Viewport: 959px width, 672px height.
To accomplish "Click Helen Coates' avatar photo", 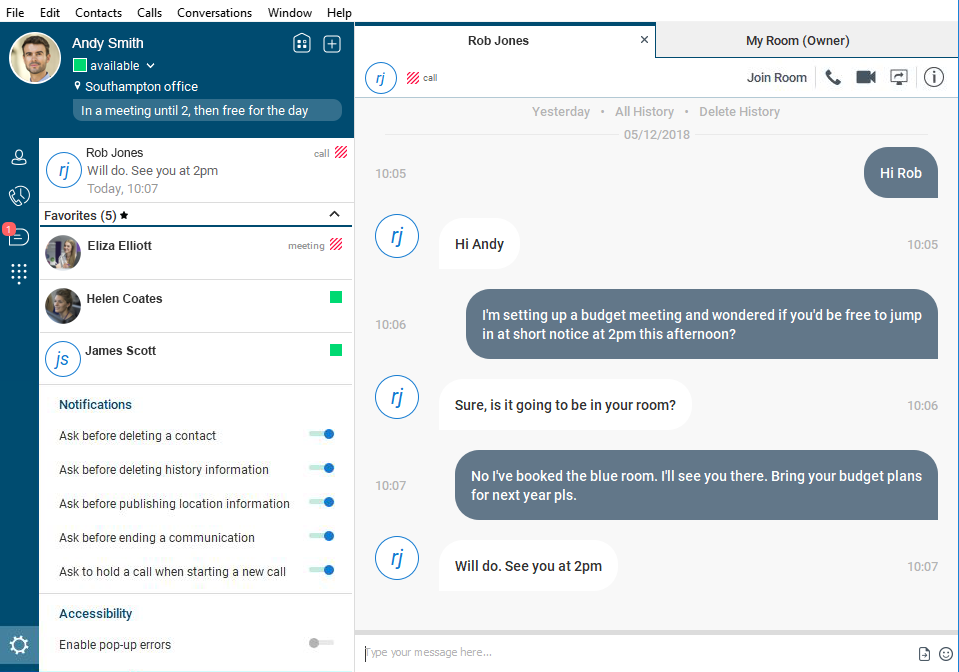I will click(x=63, y=306).
